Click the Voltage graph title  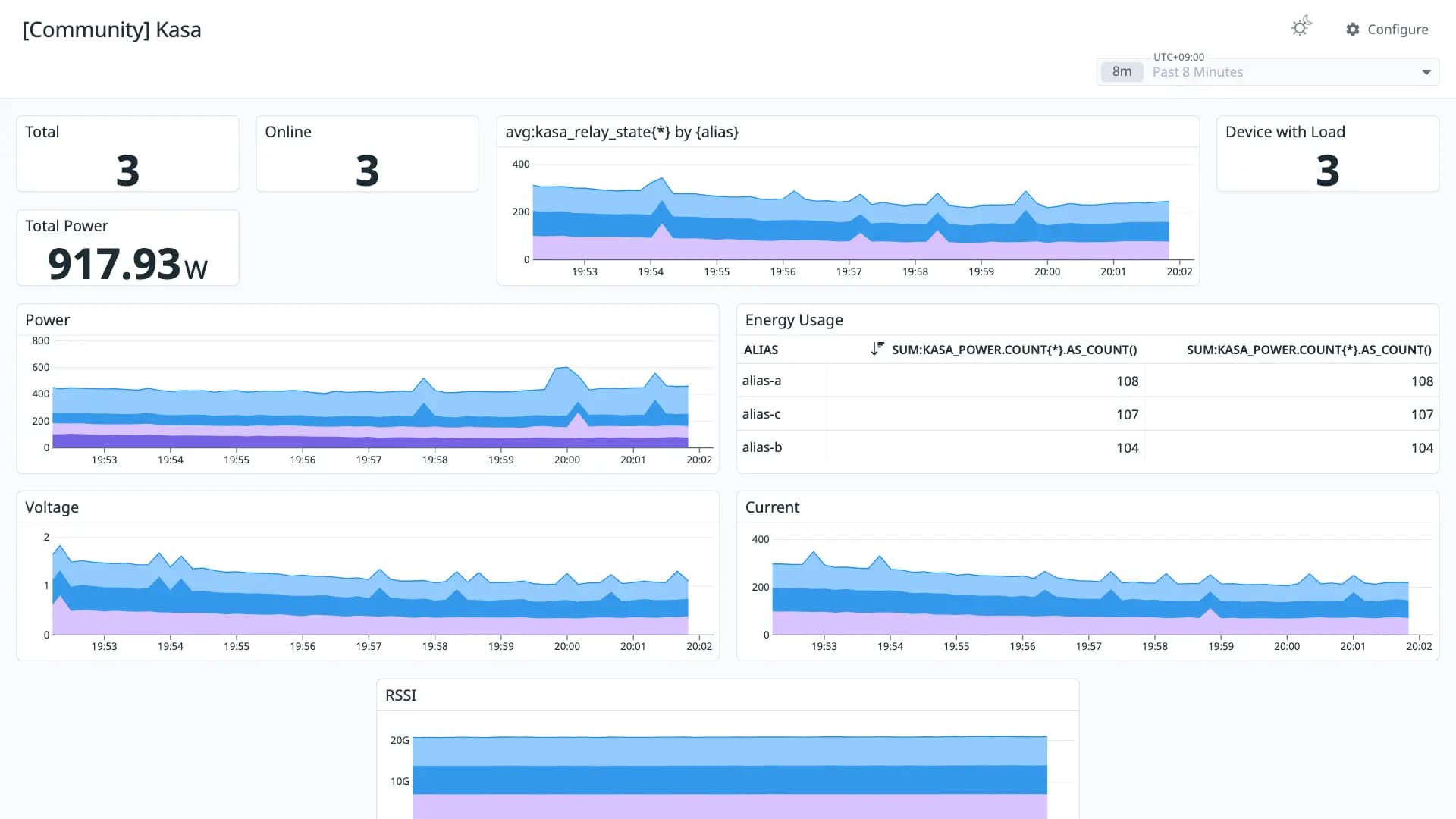52,507
